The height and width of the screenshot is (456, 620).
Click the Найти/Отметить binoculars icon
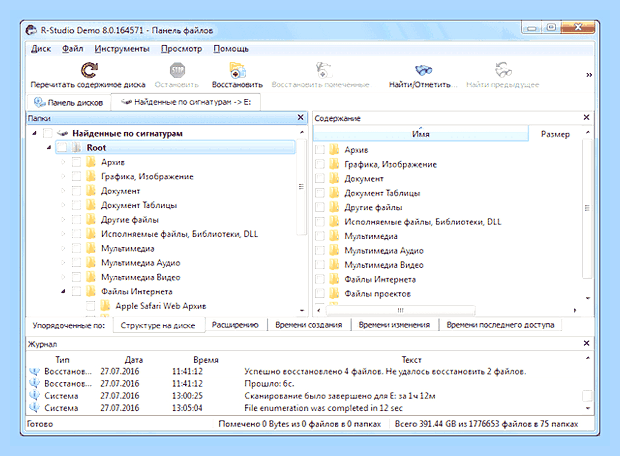coord(423,70)
